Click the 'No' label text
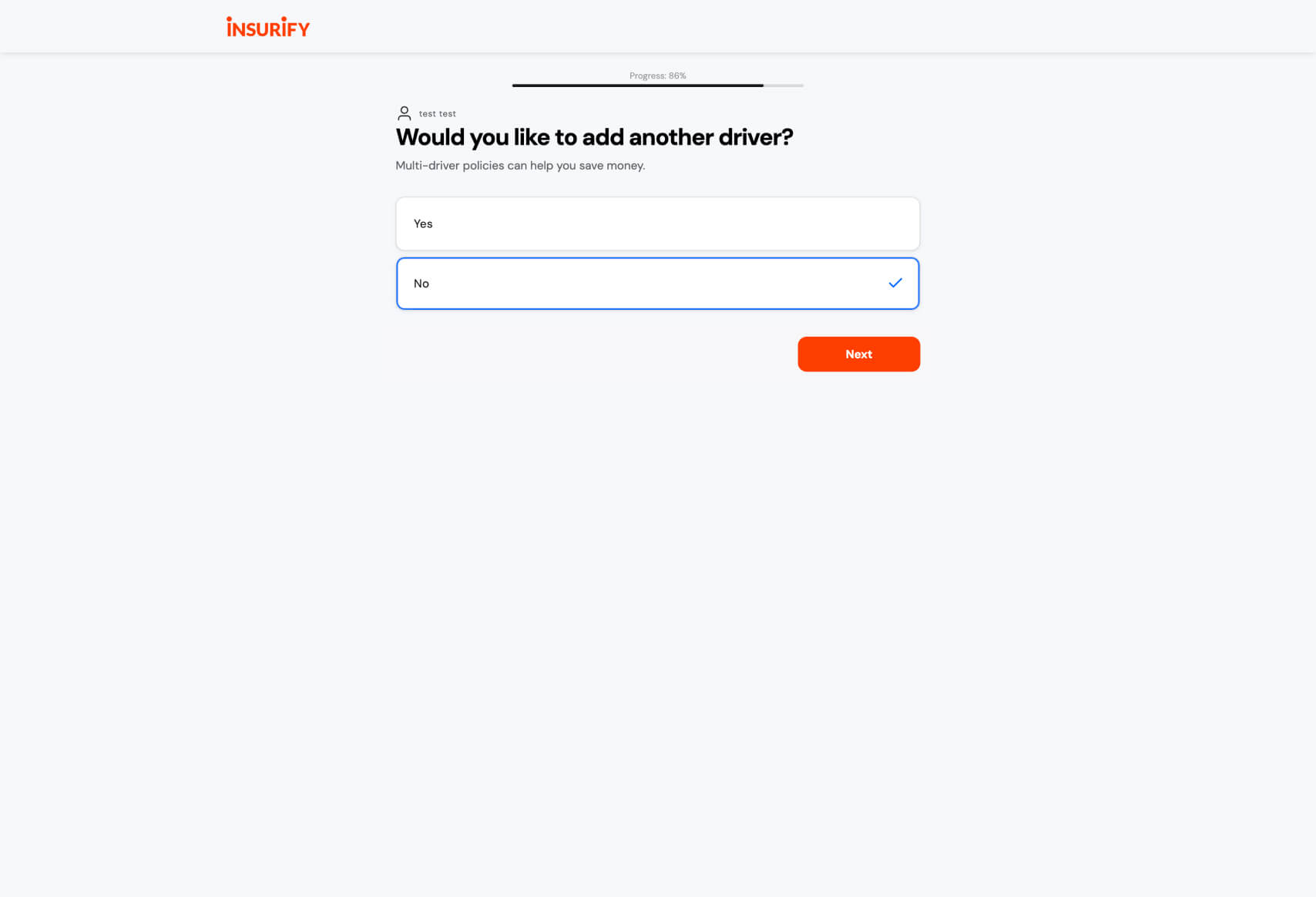This screenshot has height=897, width=1316. pos(421,284)
